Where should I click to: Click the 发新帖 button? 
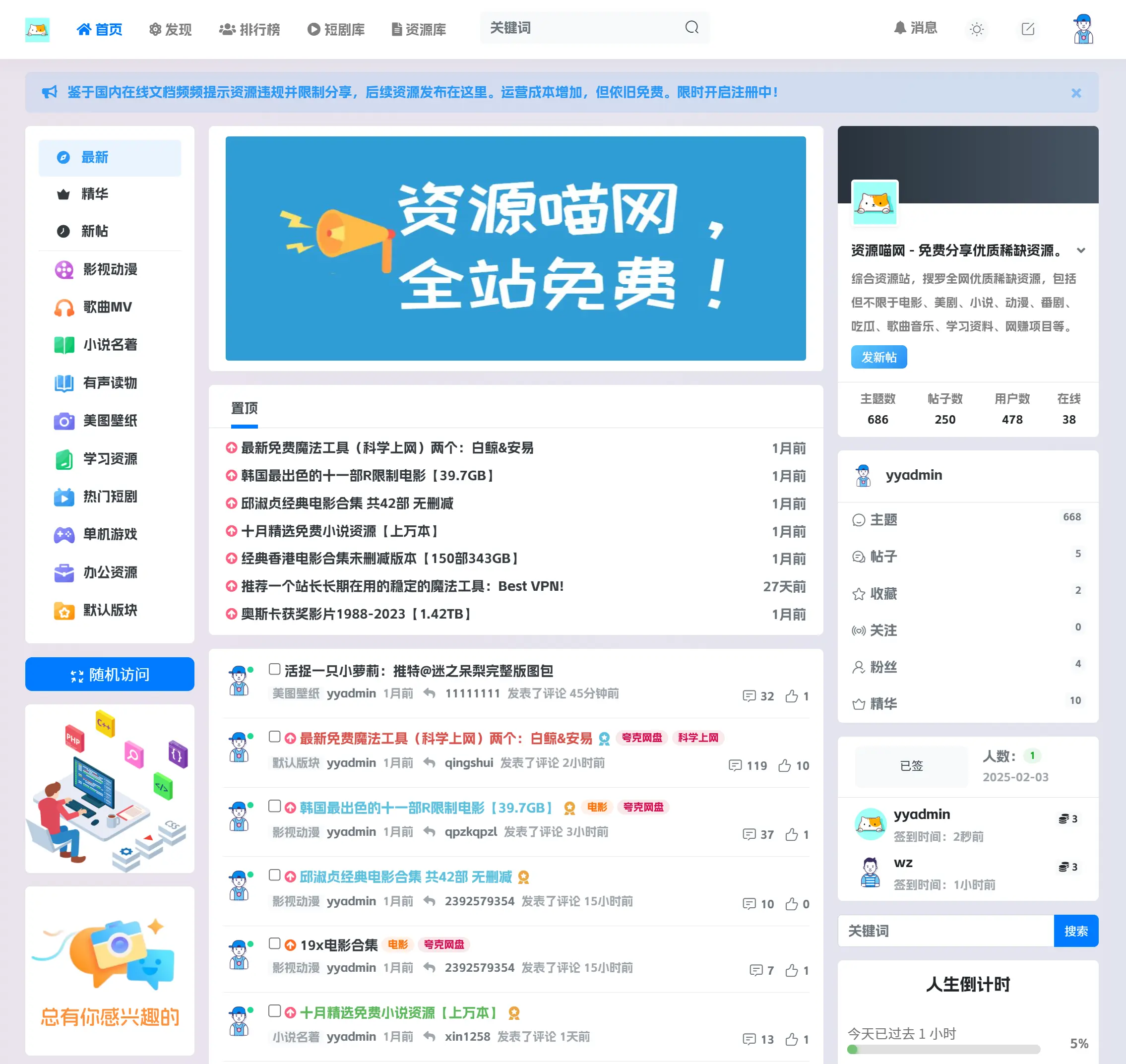[878, 357]
